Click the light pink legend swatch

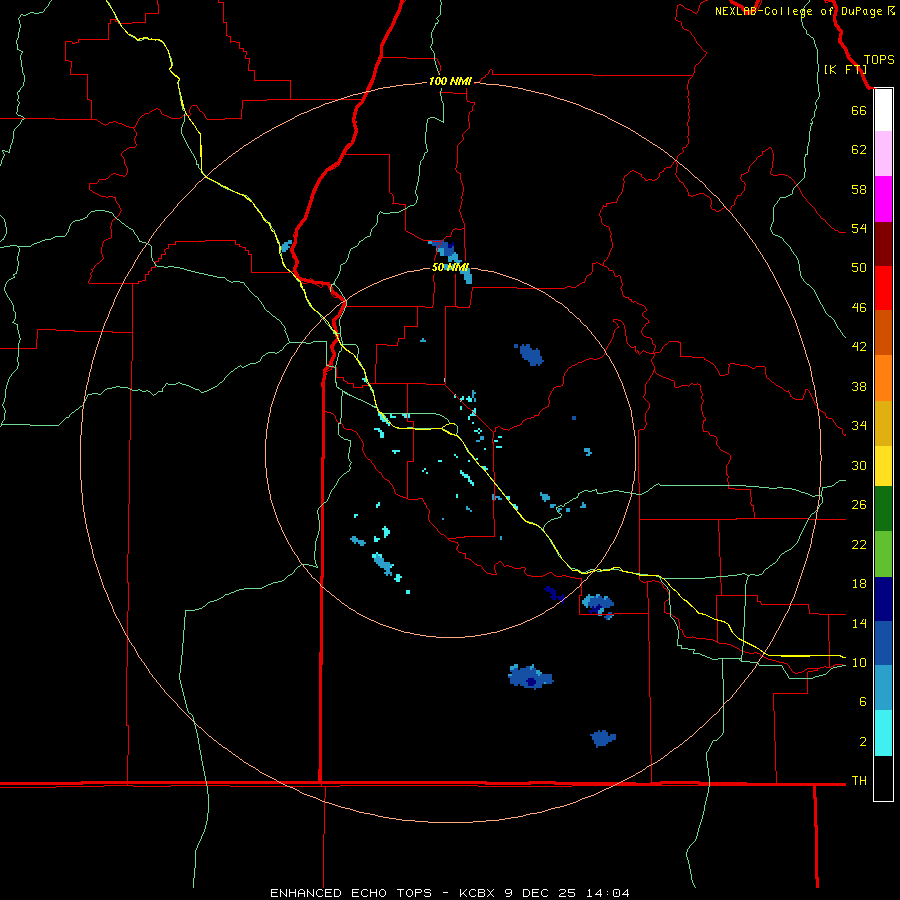(x=883, y=153)
